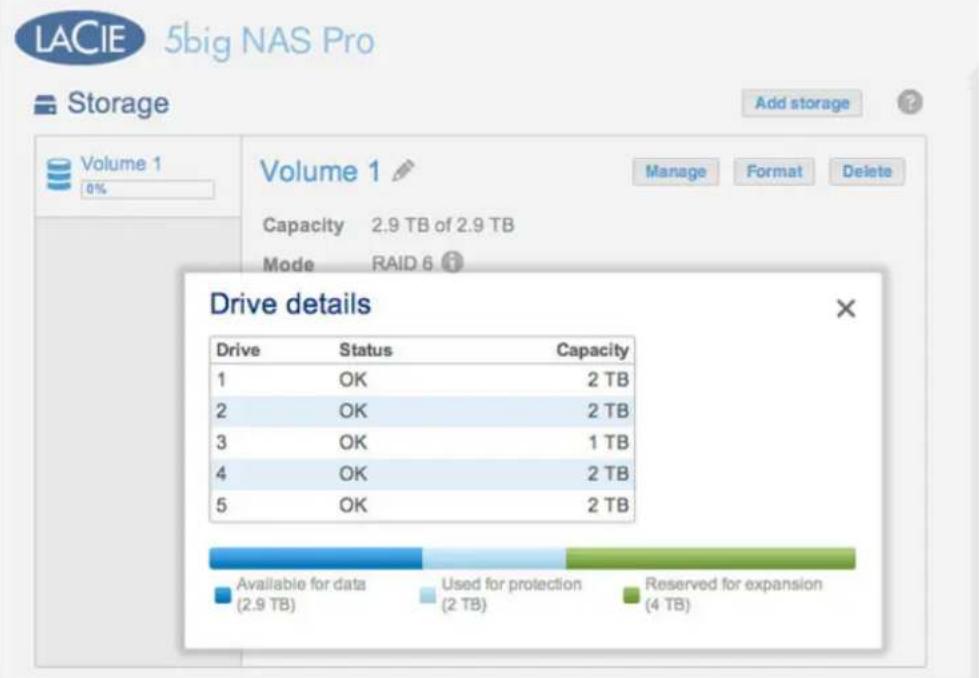
Task: Click the Mode field label
Action: coord(288,264)
